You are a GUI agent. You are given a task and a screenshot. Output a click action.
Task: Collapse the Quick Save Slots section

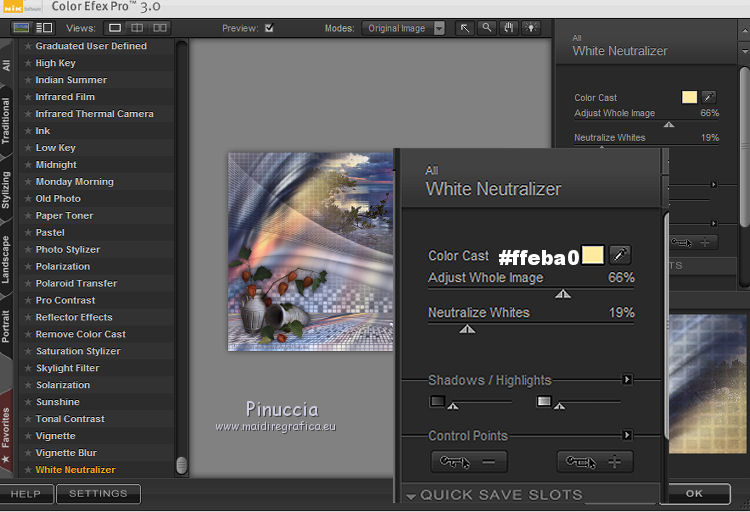pos(410,496)
